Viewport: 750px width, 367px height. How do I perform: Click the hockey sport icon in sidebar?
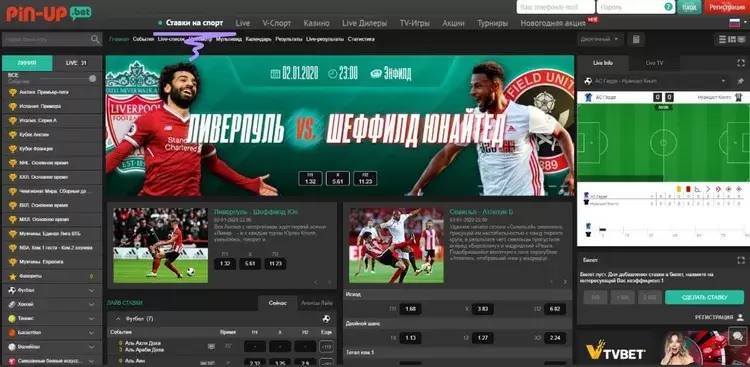coord(12,304)
